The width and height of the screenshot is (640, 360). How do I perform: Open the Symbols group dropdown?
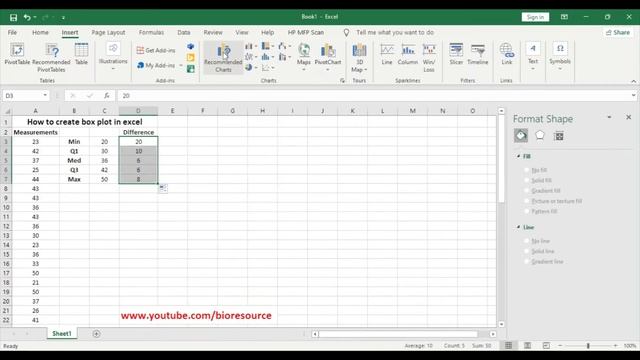560,69
